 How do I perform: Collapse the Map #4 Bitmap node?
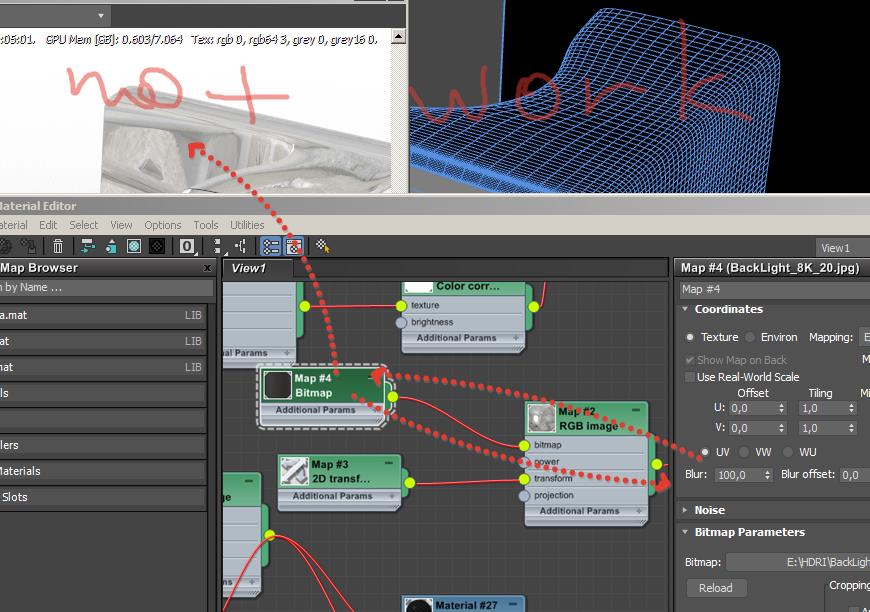[x=372, y=377]
